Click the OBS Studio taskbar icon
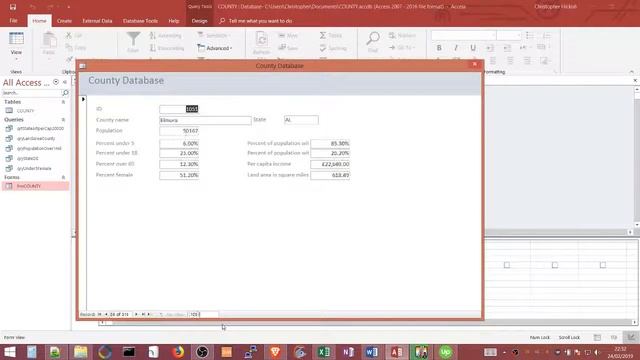Image resolution: width=640 pixels, height=360 pixels. [x=202, y=352]
